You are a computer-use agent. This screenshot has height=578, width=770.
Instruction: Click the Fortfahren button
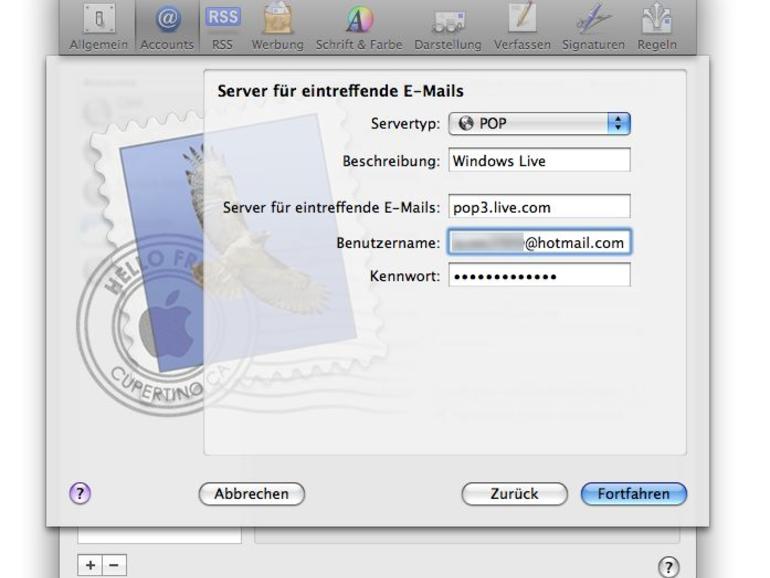tap(633, 494)
